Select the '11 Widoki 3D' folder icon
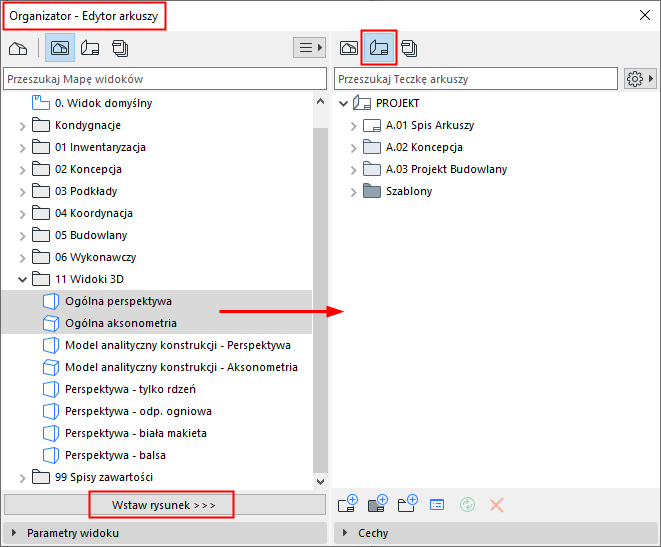Image resolution: width=661 pixels, height=547 pixels. [x=41, y=279]
